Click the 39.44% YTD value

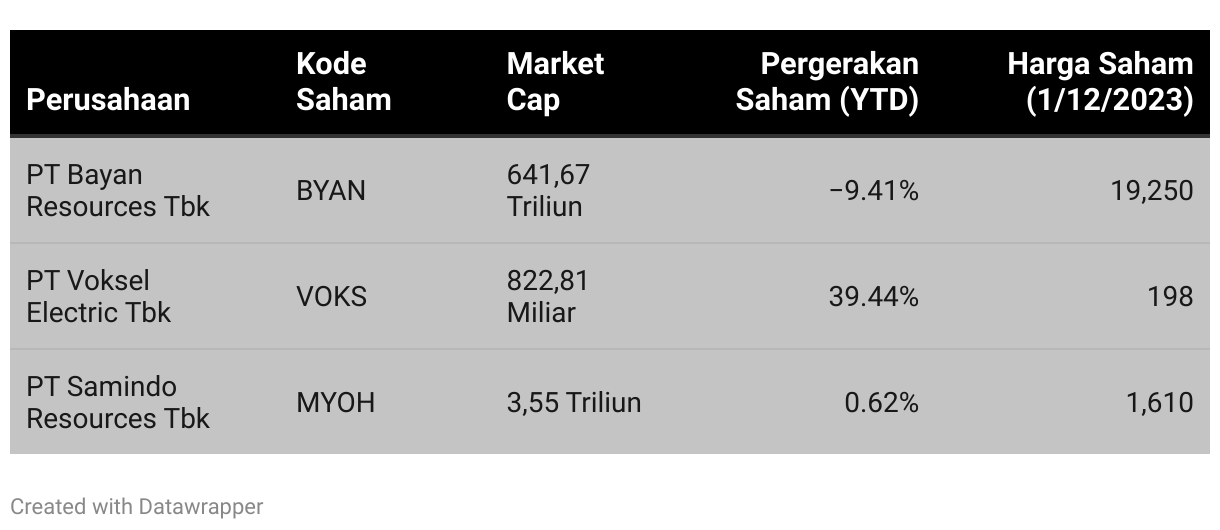pyautogui.click(x=873, y=296)
